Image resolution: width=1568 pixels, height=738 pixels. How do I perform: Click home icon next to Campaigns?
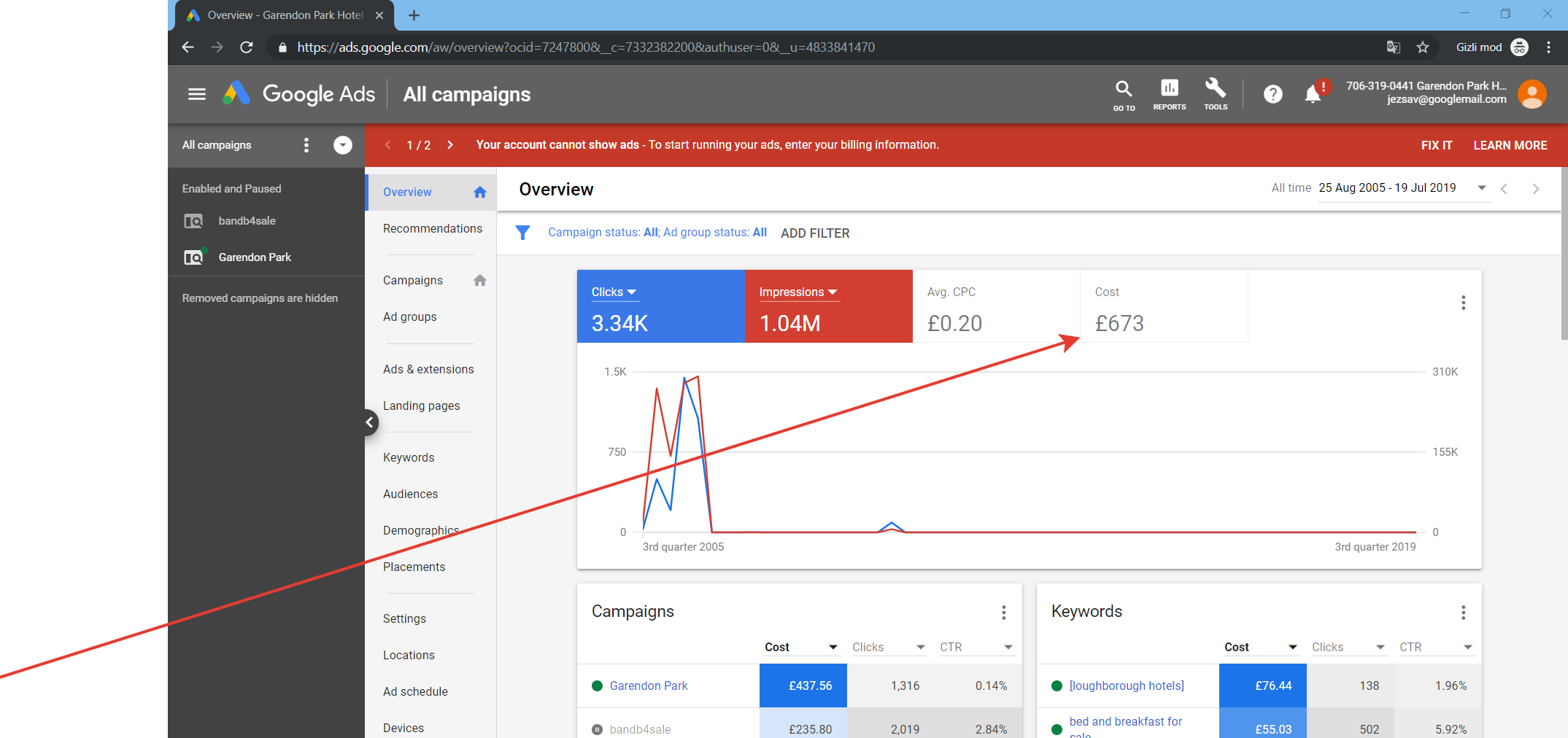(x=479, y=281)
